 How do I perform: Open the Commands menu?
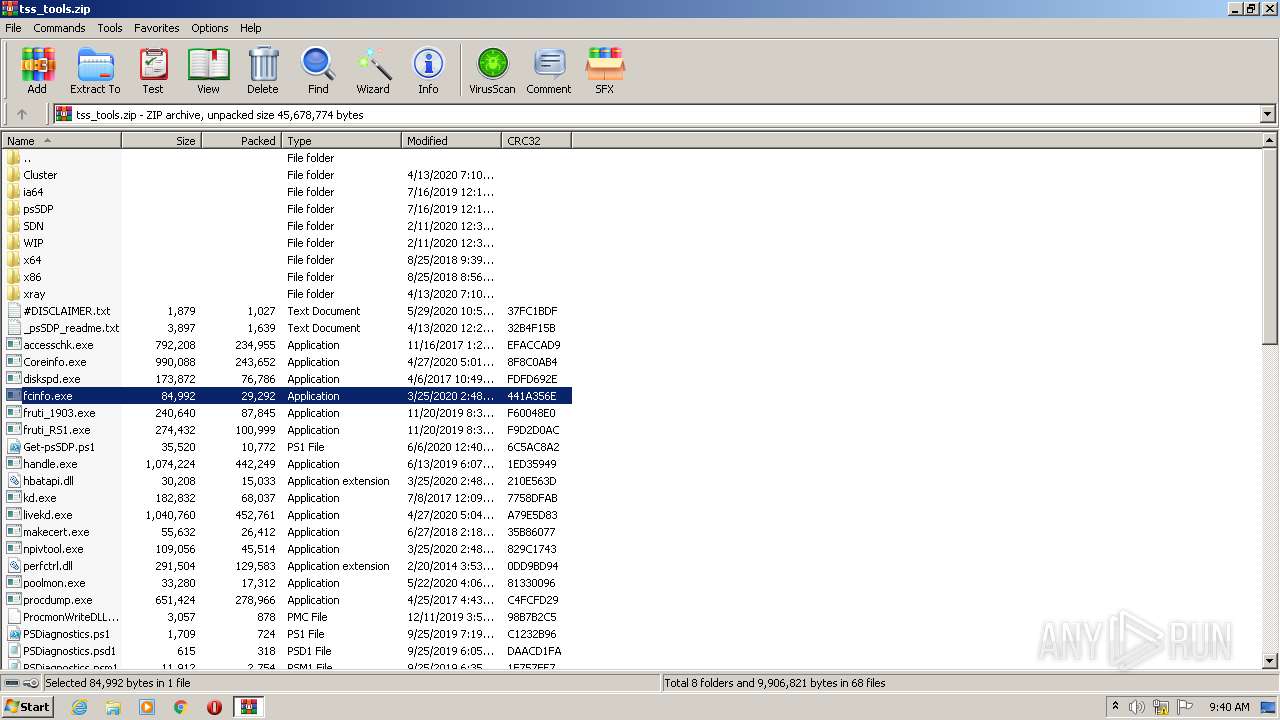pyautogui.click(x=59, y=28)
